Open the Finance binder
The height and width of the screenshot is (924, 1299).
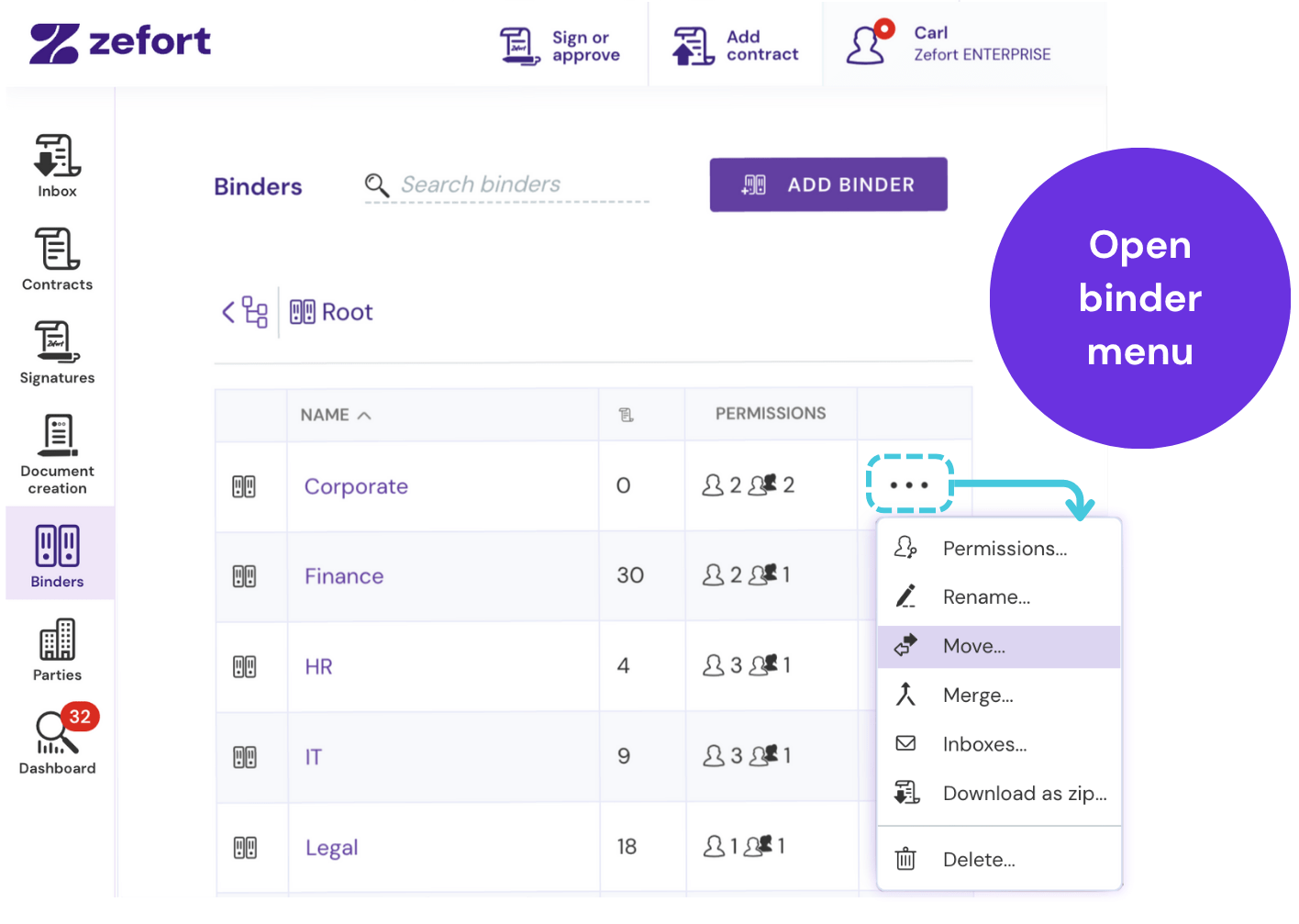click(344, 576)
